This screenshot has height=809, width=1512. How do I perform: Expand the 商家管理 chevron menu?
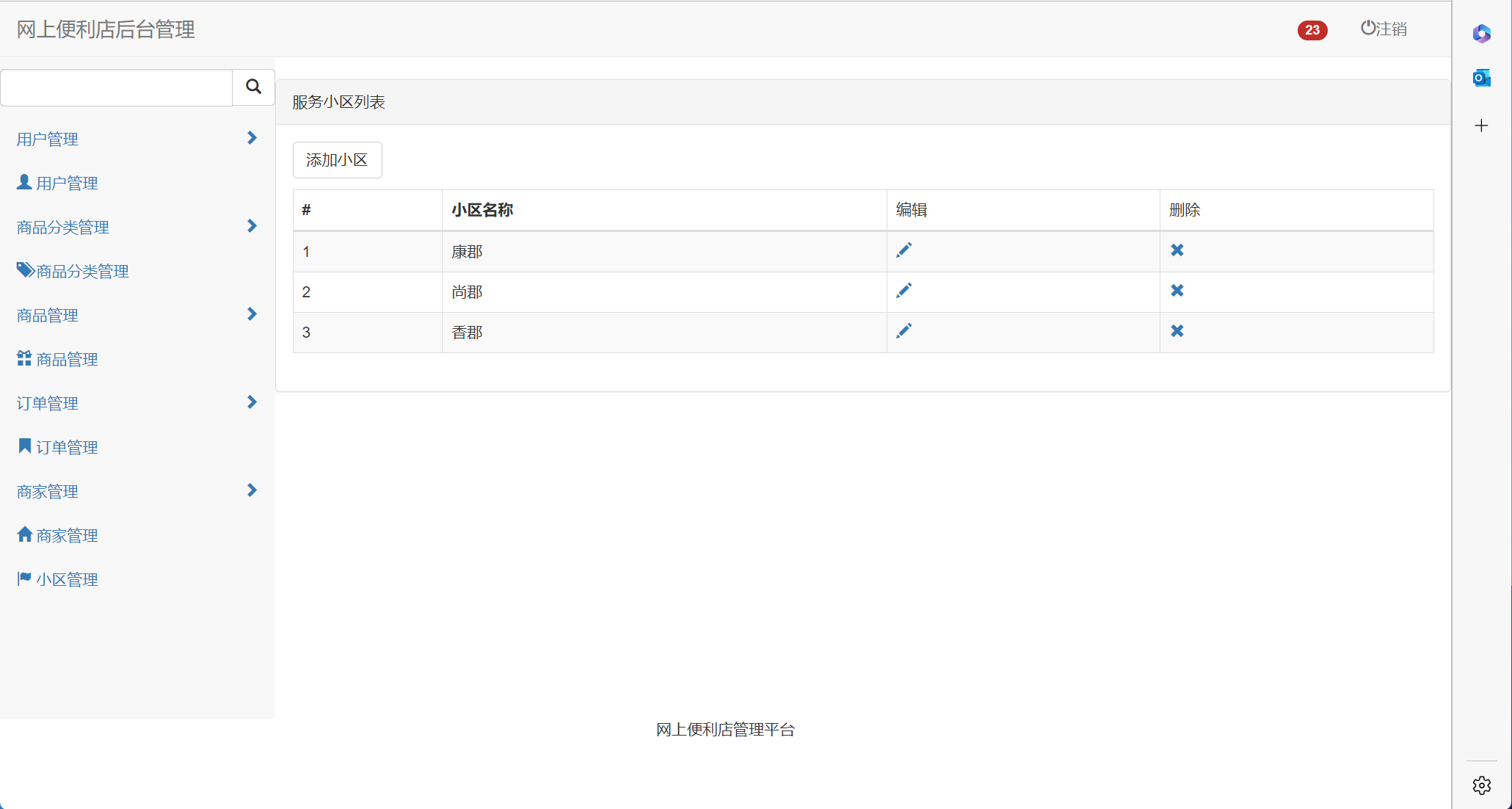click(252, 490)
